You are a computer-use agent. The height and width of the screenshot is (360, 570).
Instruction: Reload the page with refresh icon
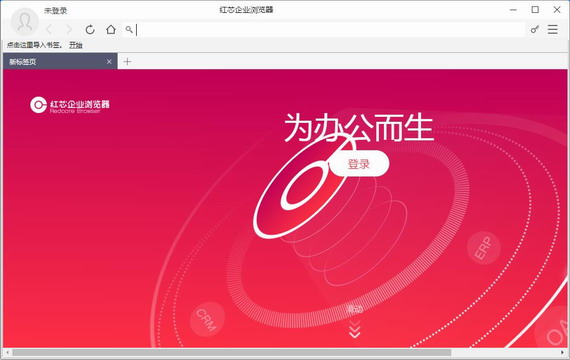(x=90, y=29)
